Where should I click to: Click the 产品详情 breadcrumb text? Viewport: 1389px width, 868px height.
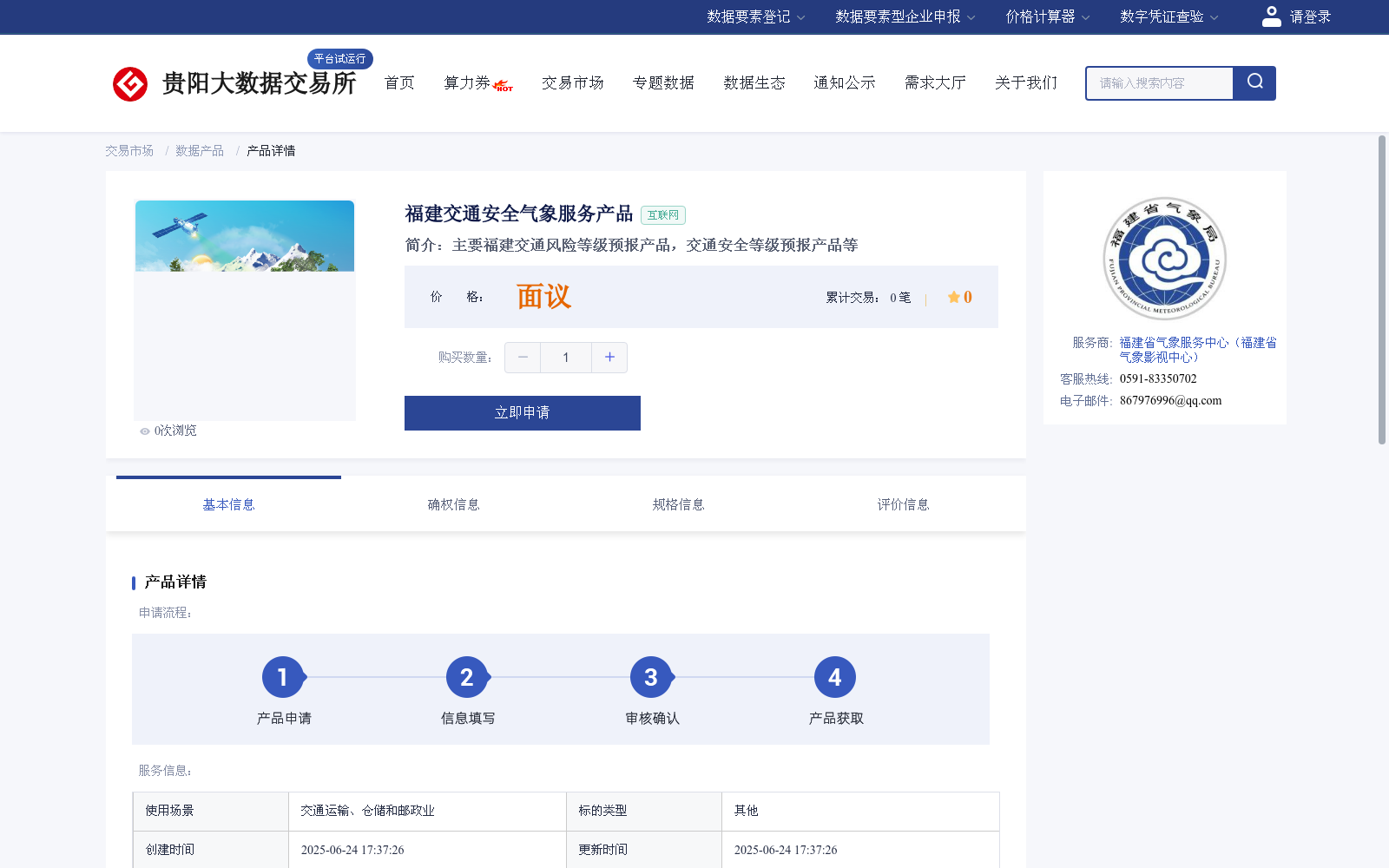pos(271,151)
